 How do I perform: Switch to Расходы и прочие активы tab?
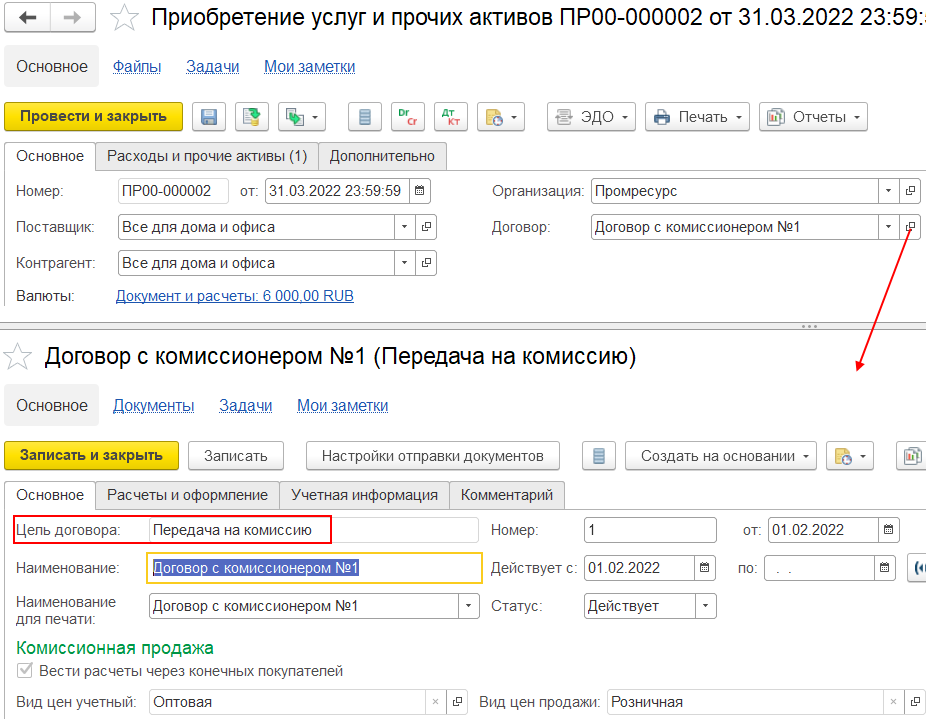(207, 157)
